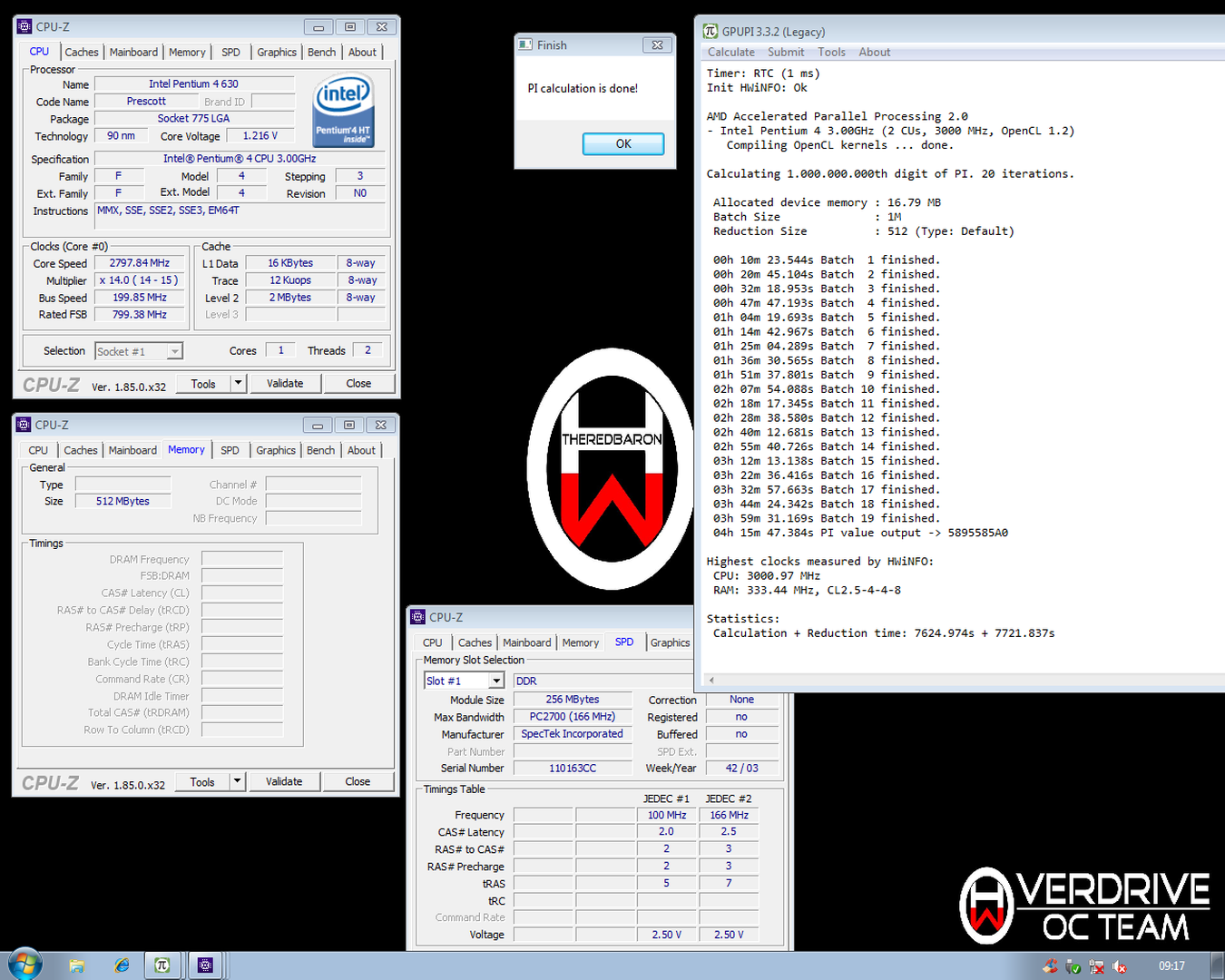Click the Code Name value Prescott
Image resolution: width=1225 pixels, height=980 pixels.
click(146, 101)
